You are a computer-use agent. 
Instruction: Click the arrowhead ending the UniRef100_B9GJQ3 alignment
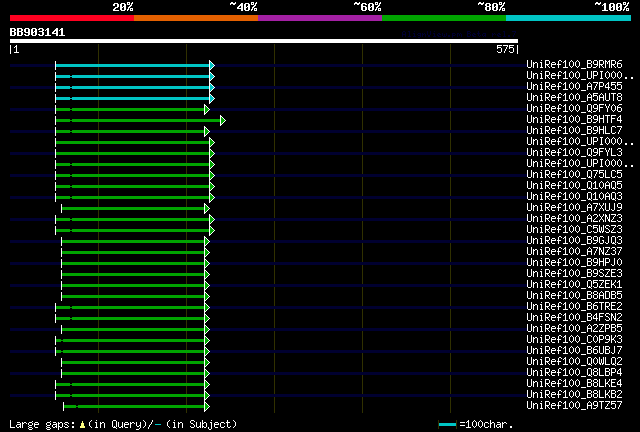pyautogui.click(x=207, y=242)
